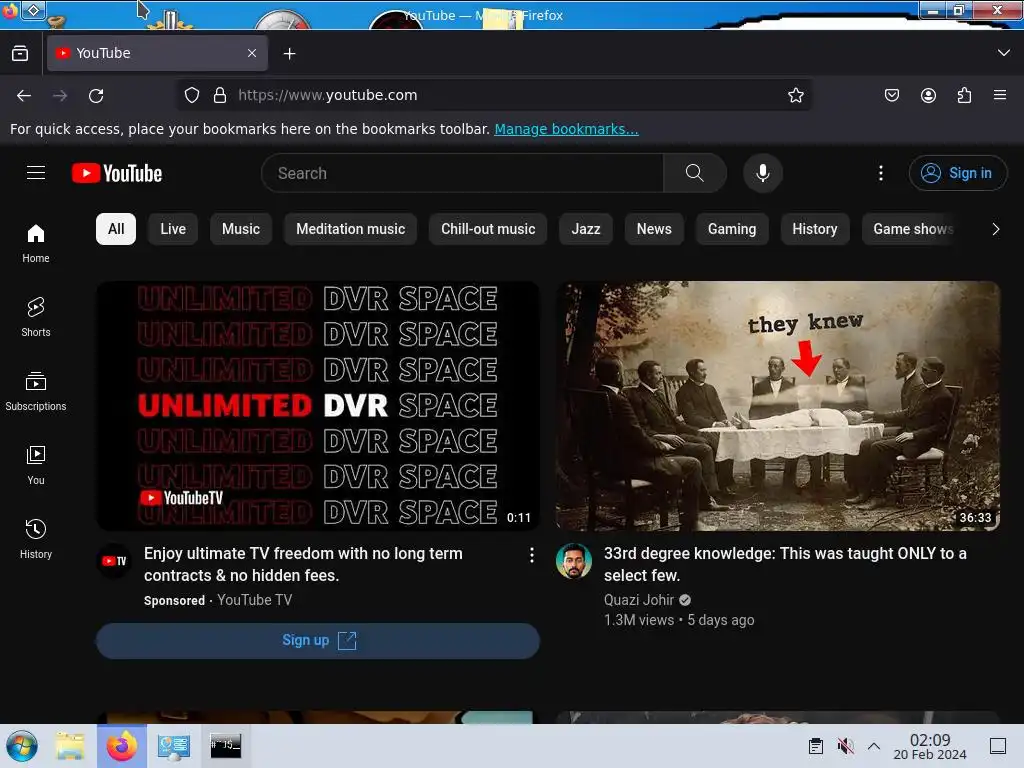The width and height of the screenshot is (1024, 768).
Task: Open YouTube settings three-dot menu
Action: (880, 173)
